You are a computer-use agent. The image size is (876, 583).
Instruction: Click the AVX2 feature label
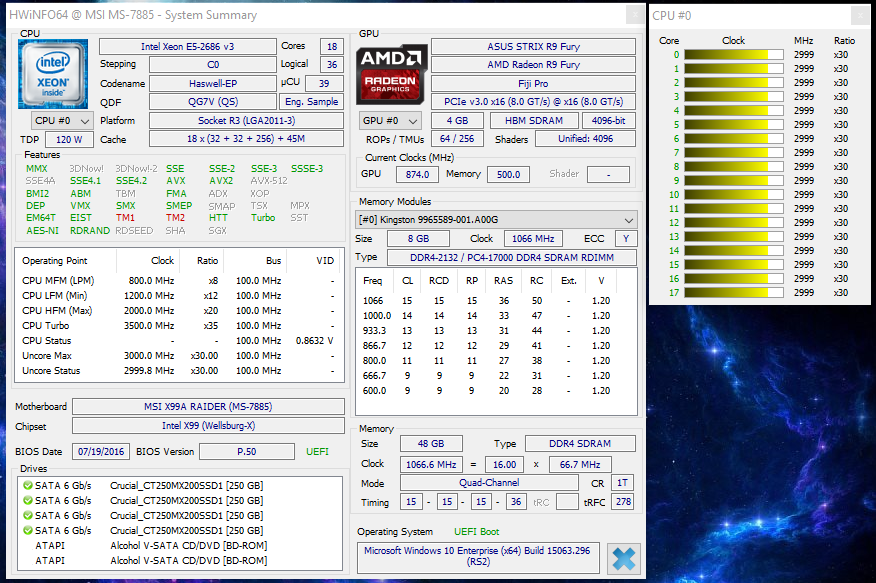click(221, 181)
